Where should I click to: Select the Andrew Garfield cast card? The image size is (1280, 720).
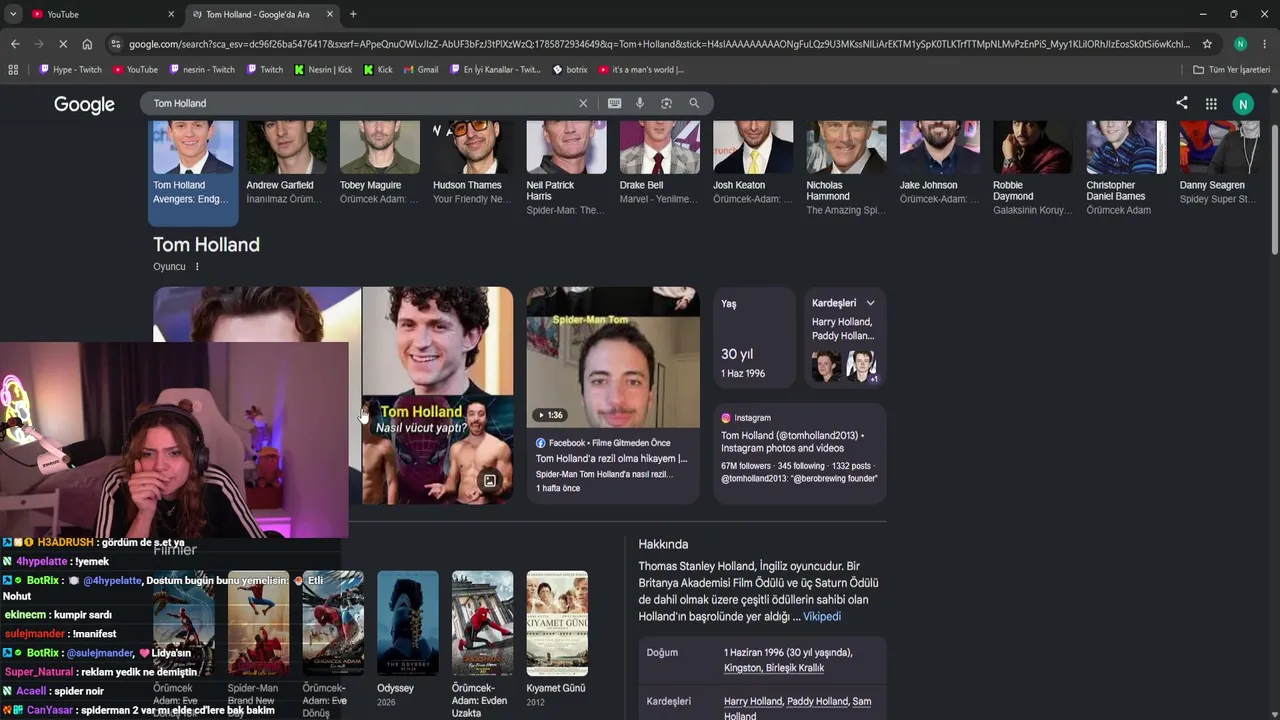[x=286, y=164]
